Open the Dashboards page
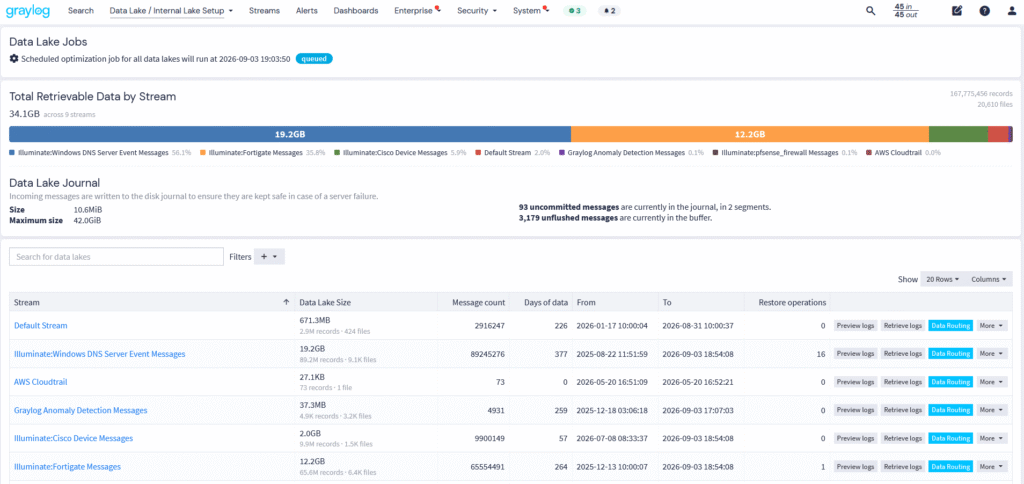The height and width of the screenshot is (484, 1024). (x=356, y=10)
